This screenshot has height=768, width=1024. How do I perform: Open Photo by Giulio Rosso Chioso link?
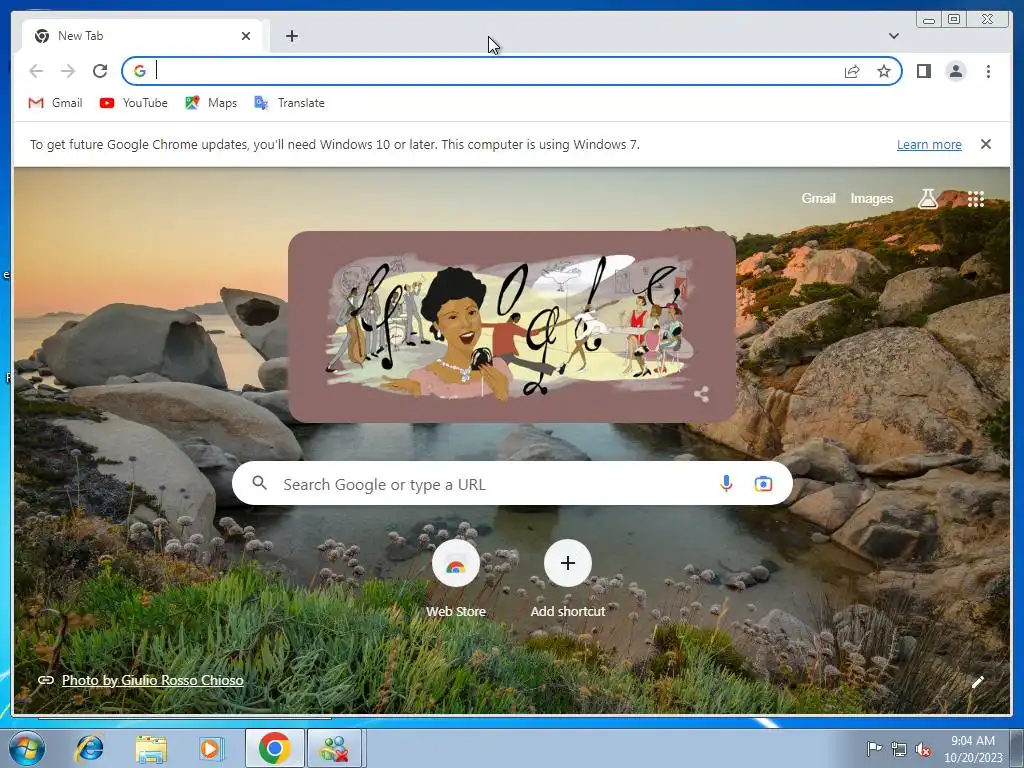152,680
